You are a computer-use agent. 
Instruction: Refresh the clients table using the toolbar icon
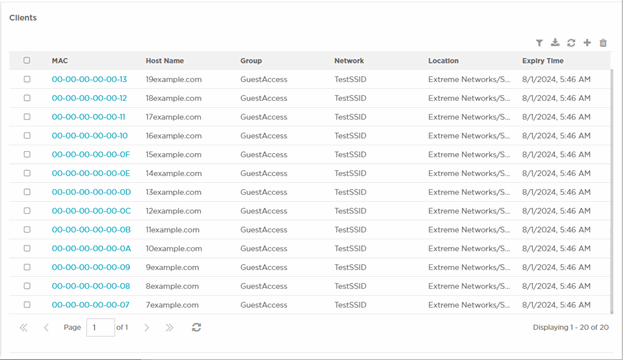coord(571,43)
